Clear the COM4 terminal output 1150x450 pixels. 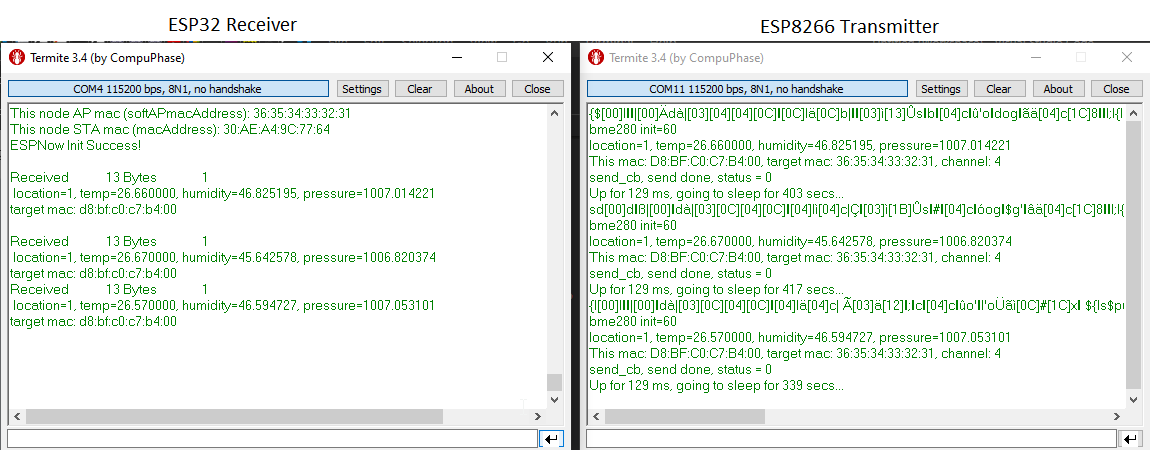(x=420, y=89)
